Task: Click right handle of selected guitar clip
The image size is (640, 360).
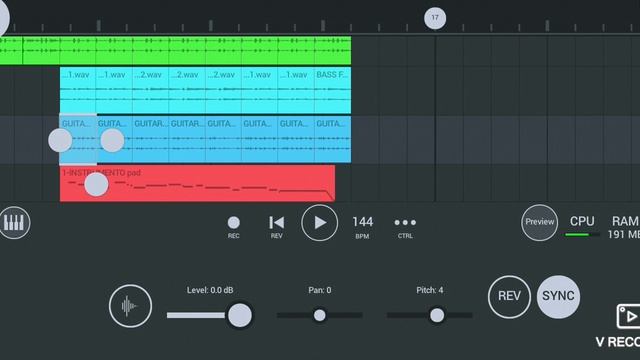Action: pos(112,140)
